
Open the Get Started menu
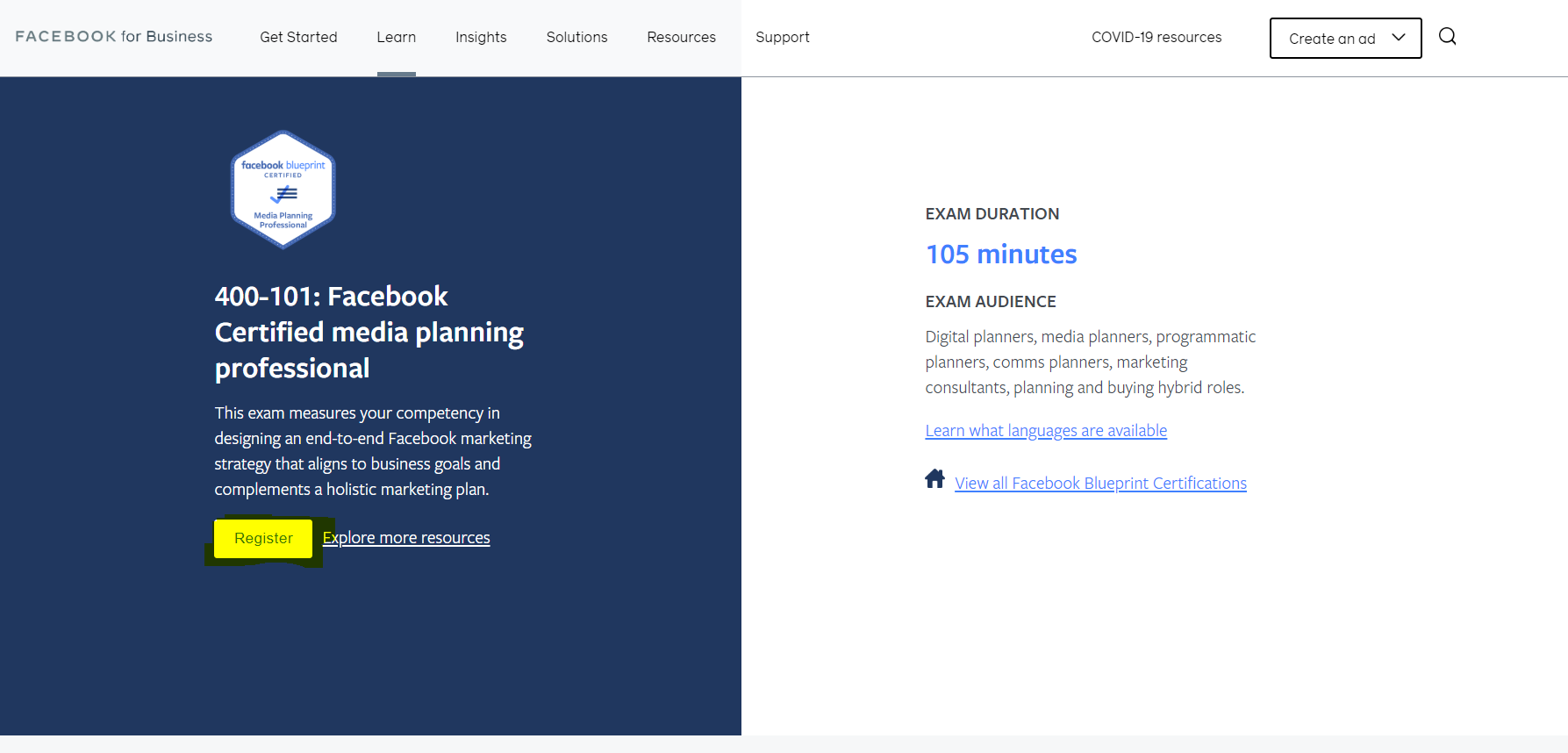tap(298, 37)
